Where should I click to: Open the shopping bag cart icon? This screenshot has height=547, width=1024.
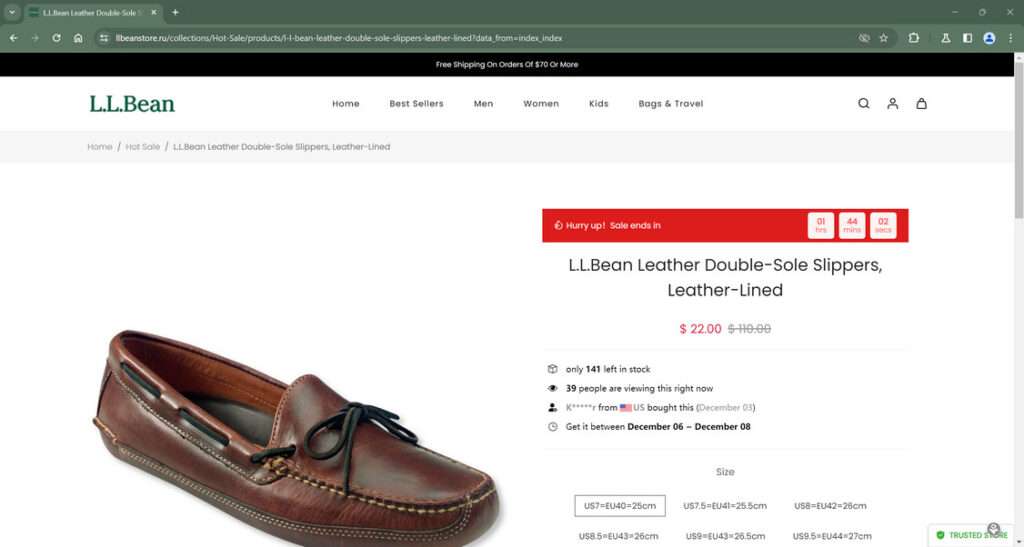tap(921, 103)
